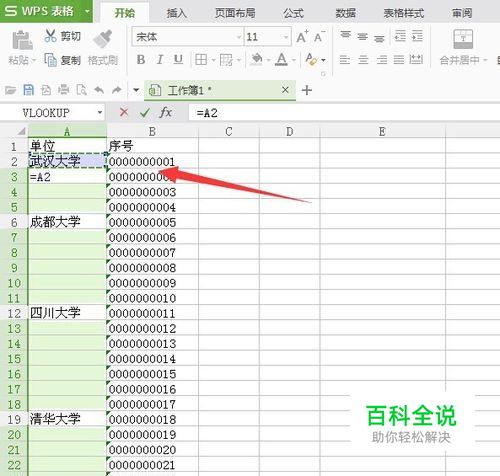Click the select-all corner triangle
Image resolution: width=500 pixels, height=476 pixels.
click(21, 131)
